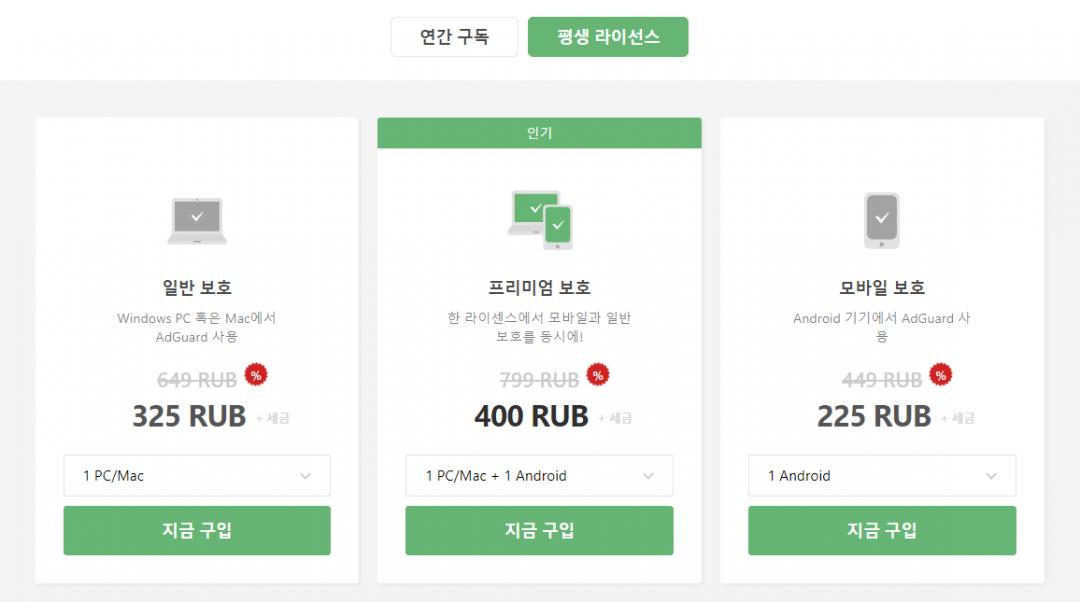Click 지금 구입 under the 일반 보호 plan
This screenshot has width=1080, height=602.
click(197, 530)
